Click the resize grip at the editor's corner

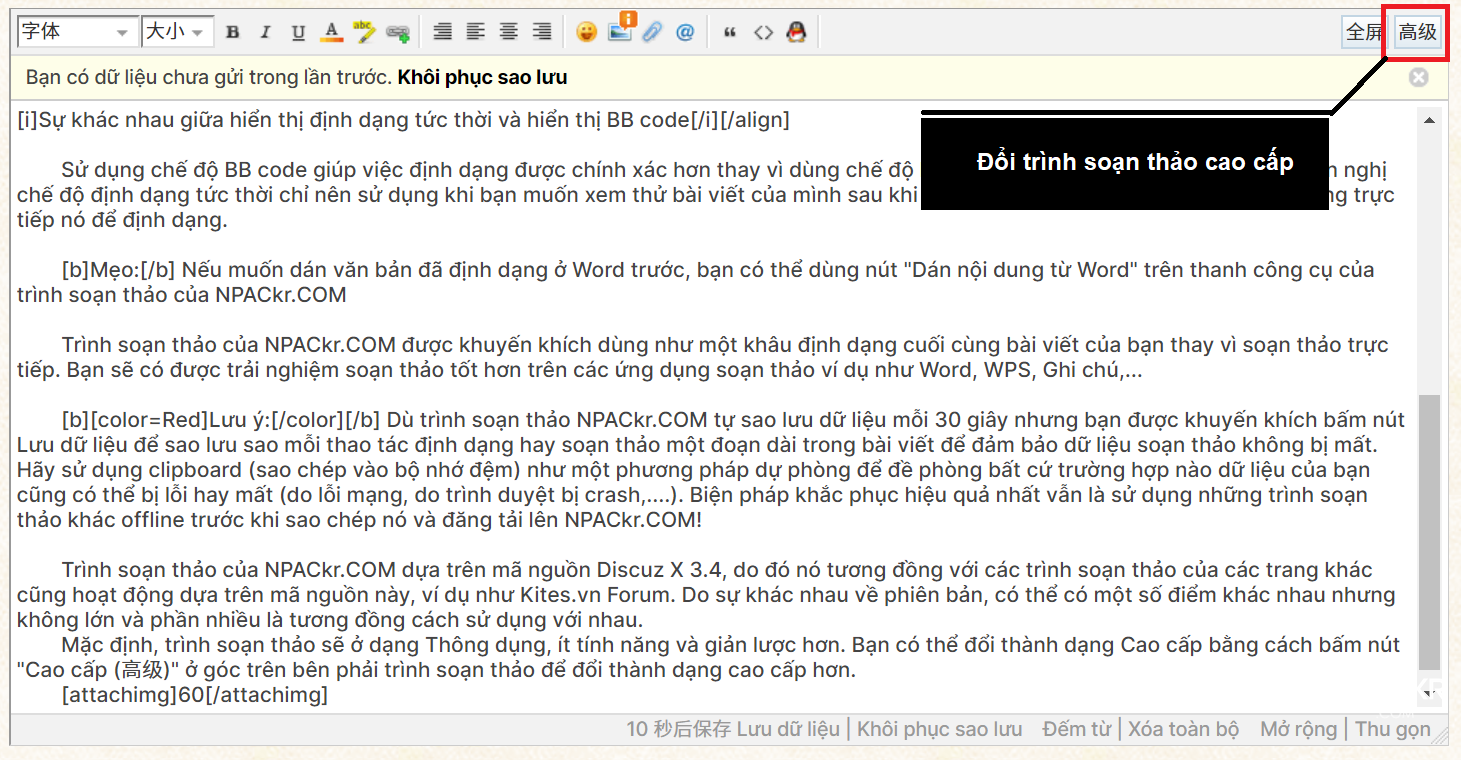1440,736
